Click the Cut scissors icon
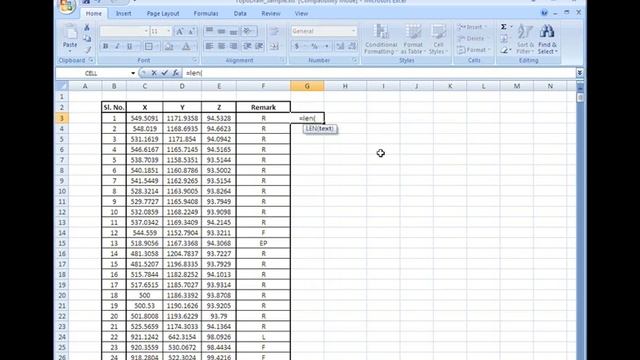This screenshot has width=640, height=360. point(87,28)
